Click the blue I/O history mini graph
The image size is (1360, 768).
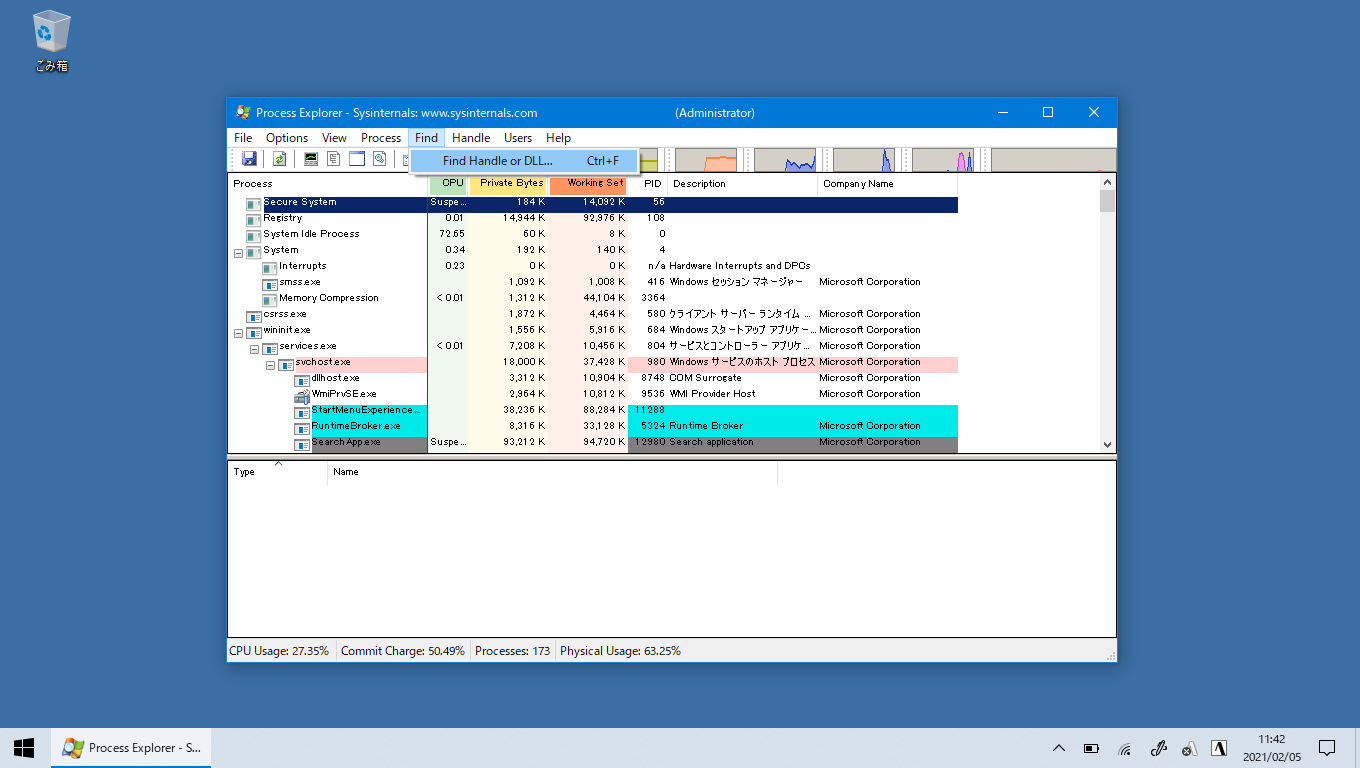tap(785, 160)
